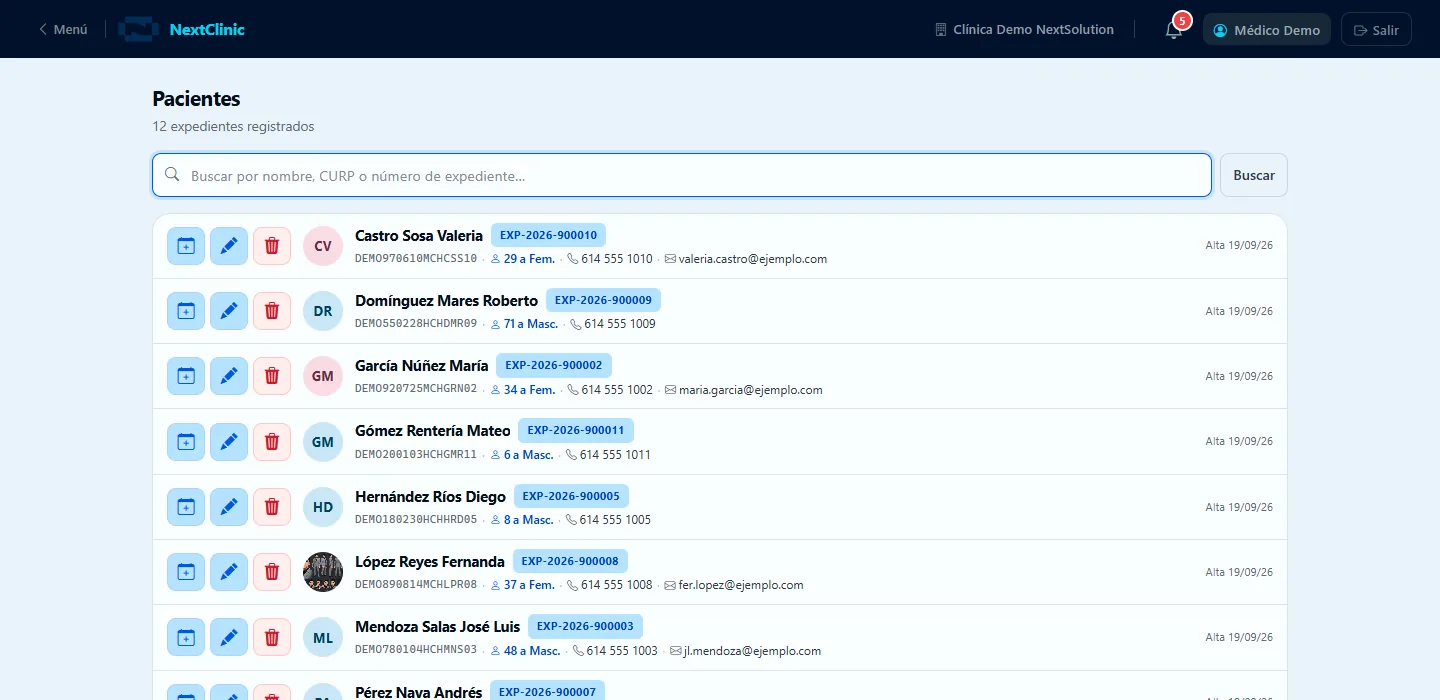Schedule appointment for Mendoza Salas José Luis
Screen dimensions: 1440x700
pyautogui.click(x=186, y=637)
